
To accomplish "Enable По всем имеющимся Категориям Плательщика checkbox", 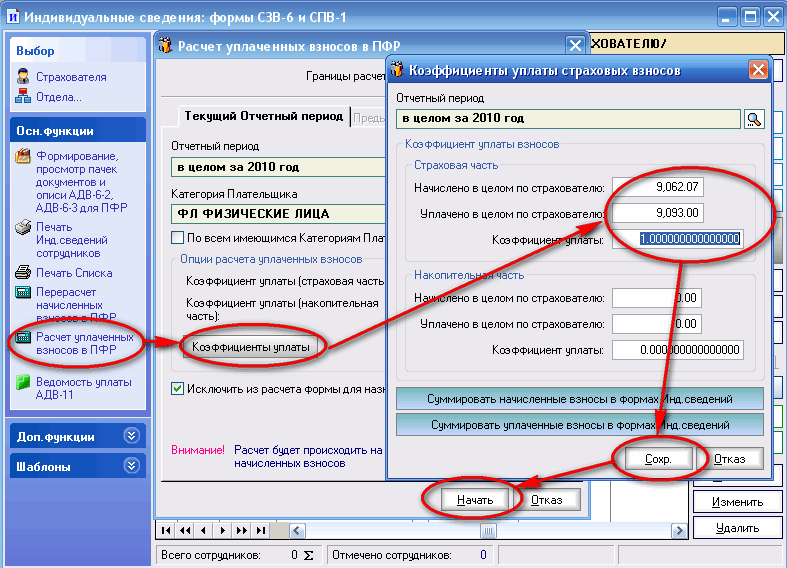I will [177, 237].
